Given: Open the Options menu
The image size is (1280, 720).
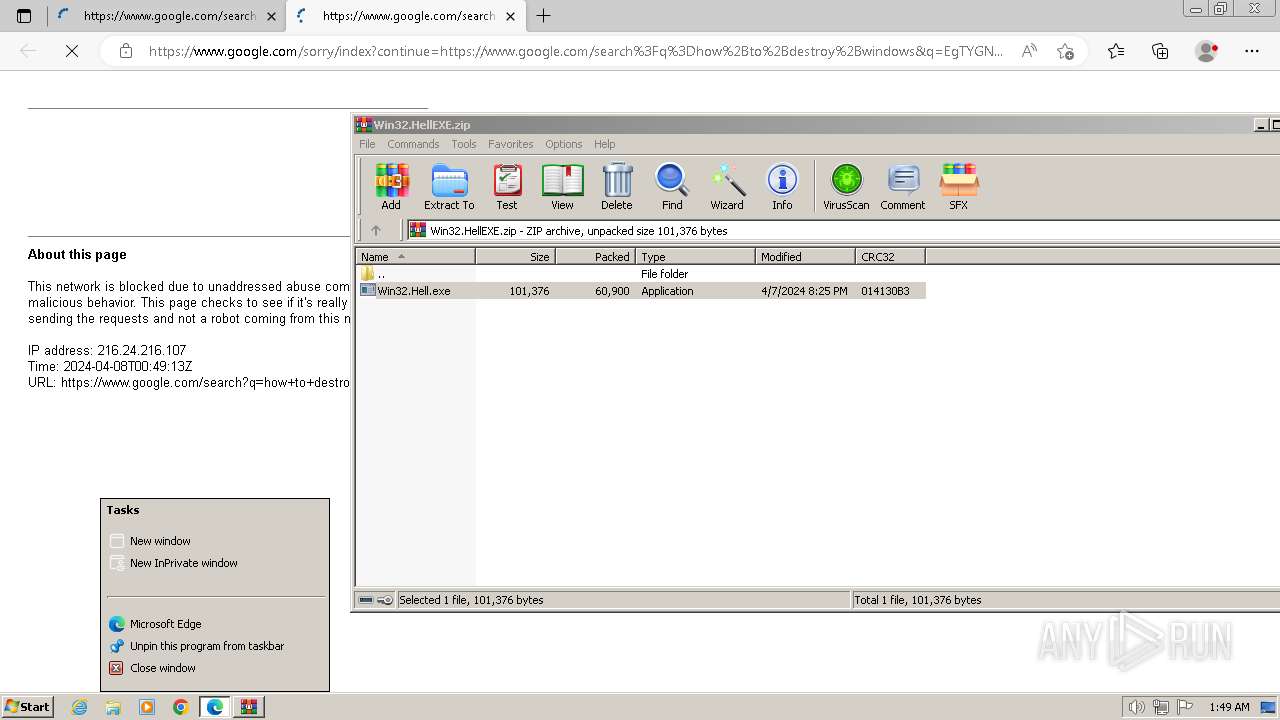Looking at the screenshot, I should coord(564,144).
